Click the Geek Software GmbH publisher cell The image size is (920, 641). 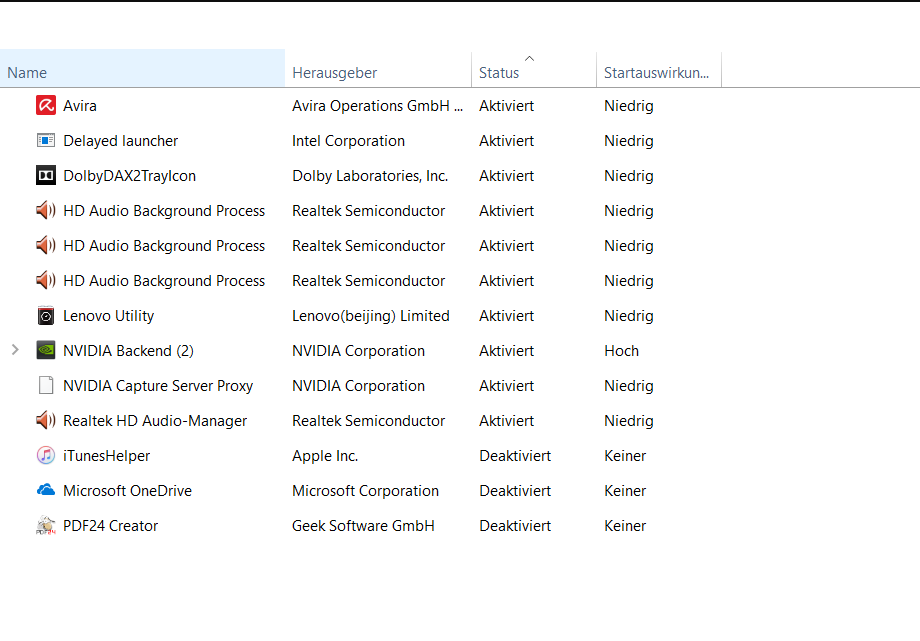[x=363, y=526]
